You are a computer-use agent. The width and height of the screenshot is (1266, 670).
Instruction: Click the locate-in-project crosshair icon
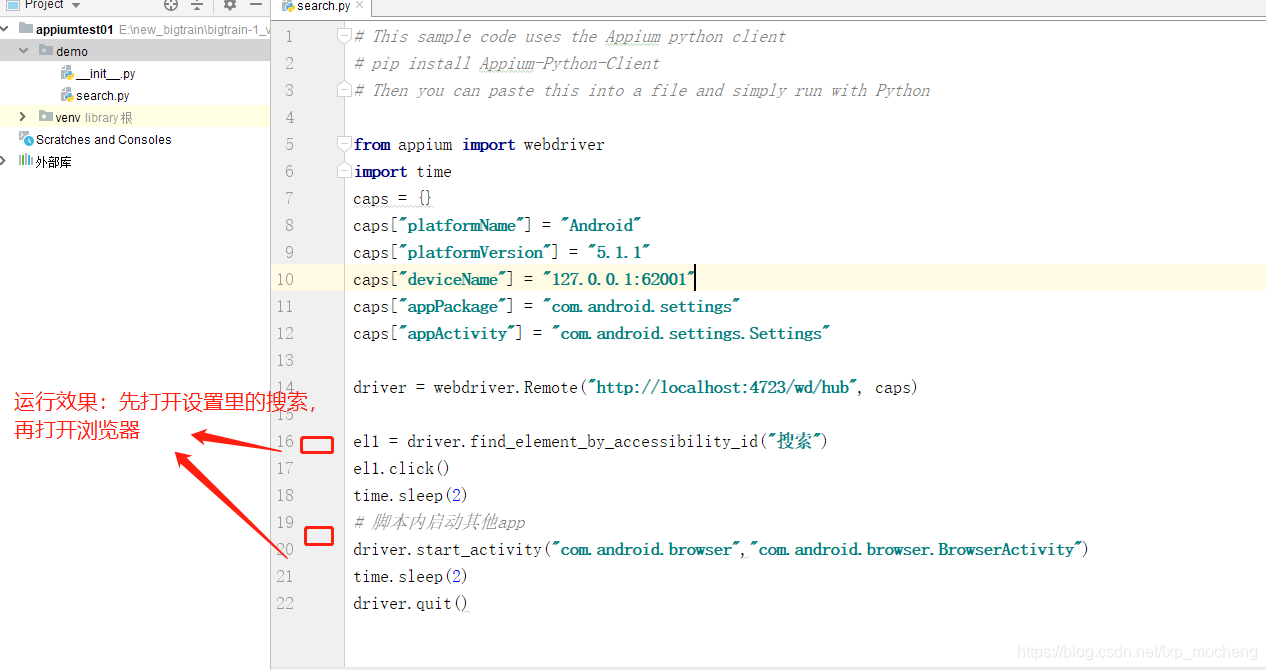pos(171,5)
